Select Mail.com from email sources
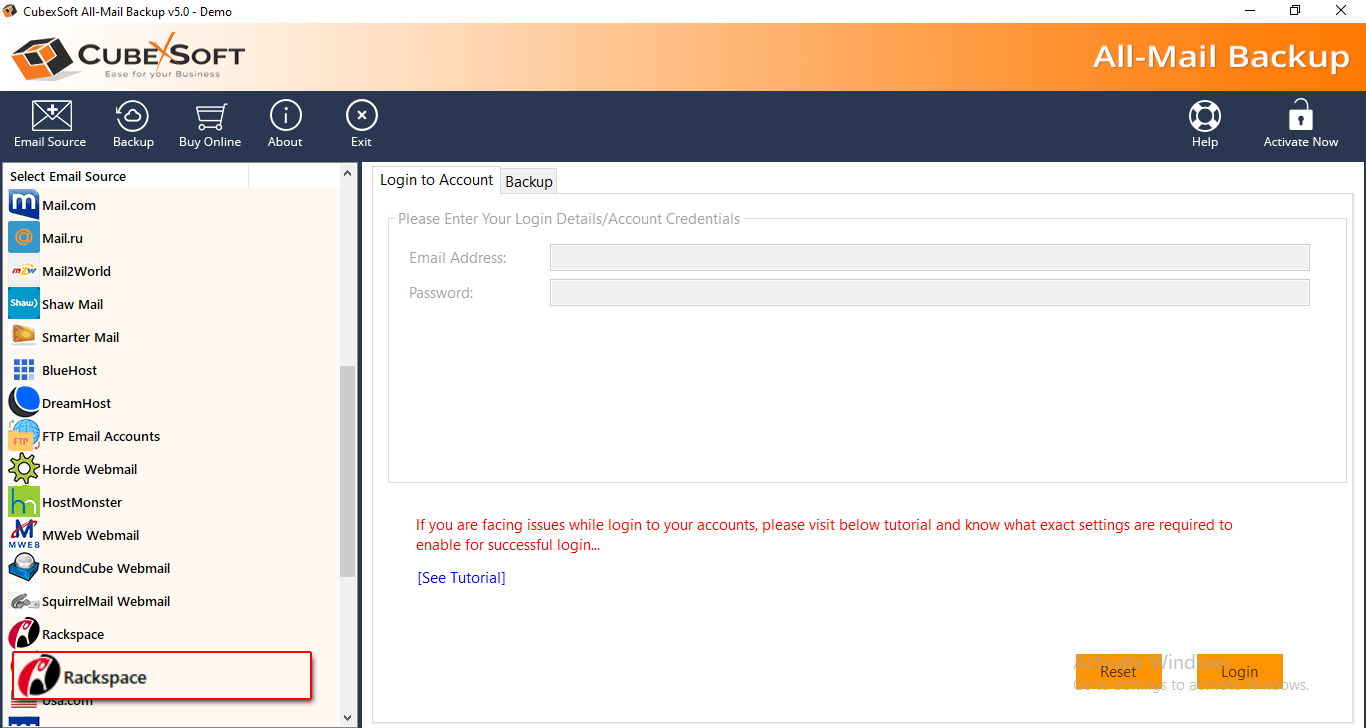This screenshot has height=728, width=1366. [x=68, y=205]
